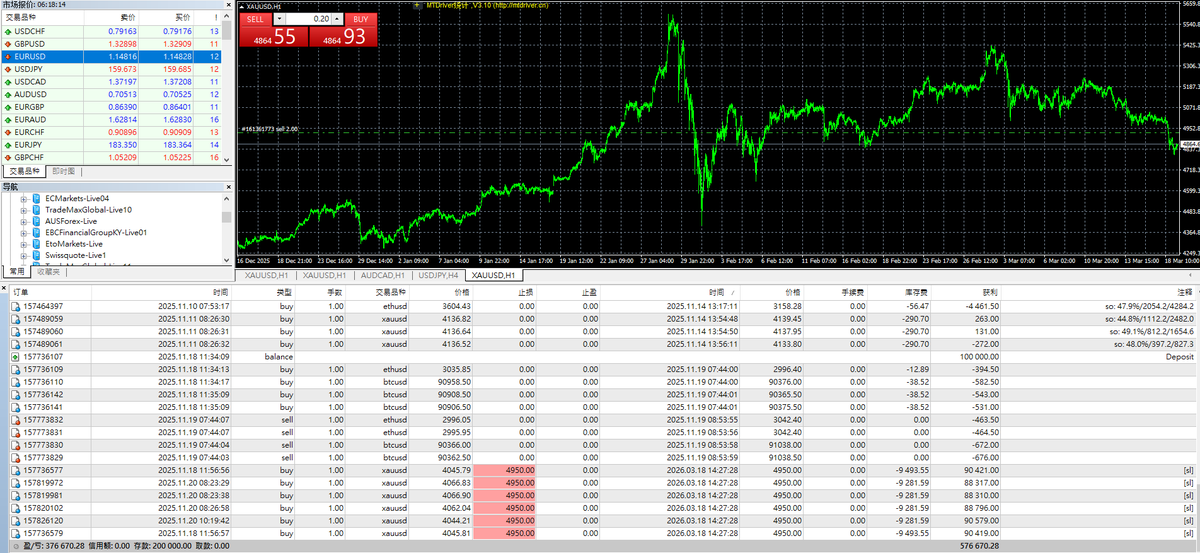Open the USDJPY,H4 chart tab

click(438, 275)
